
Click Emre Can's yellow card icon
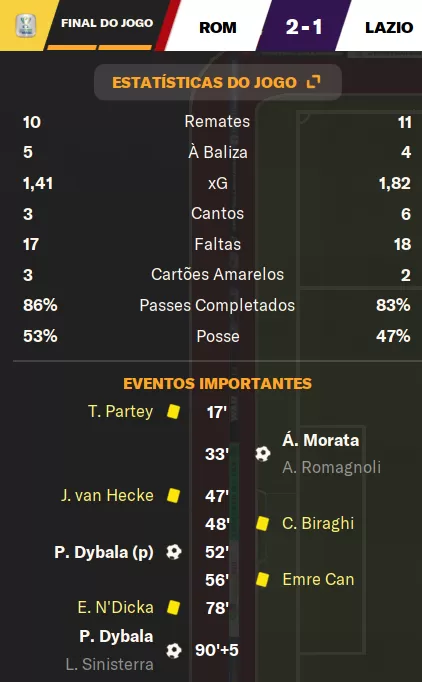pyautogui.click(x=262, y=579)
